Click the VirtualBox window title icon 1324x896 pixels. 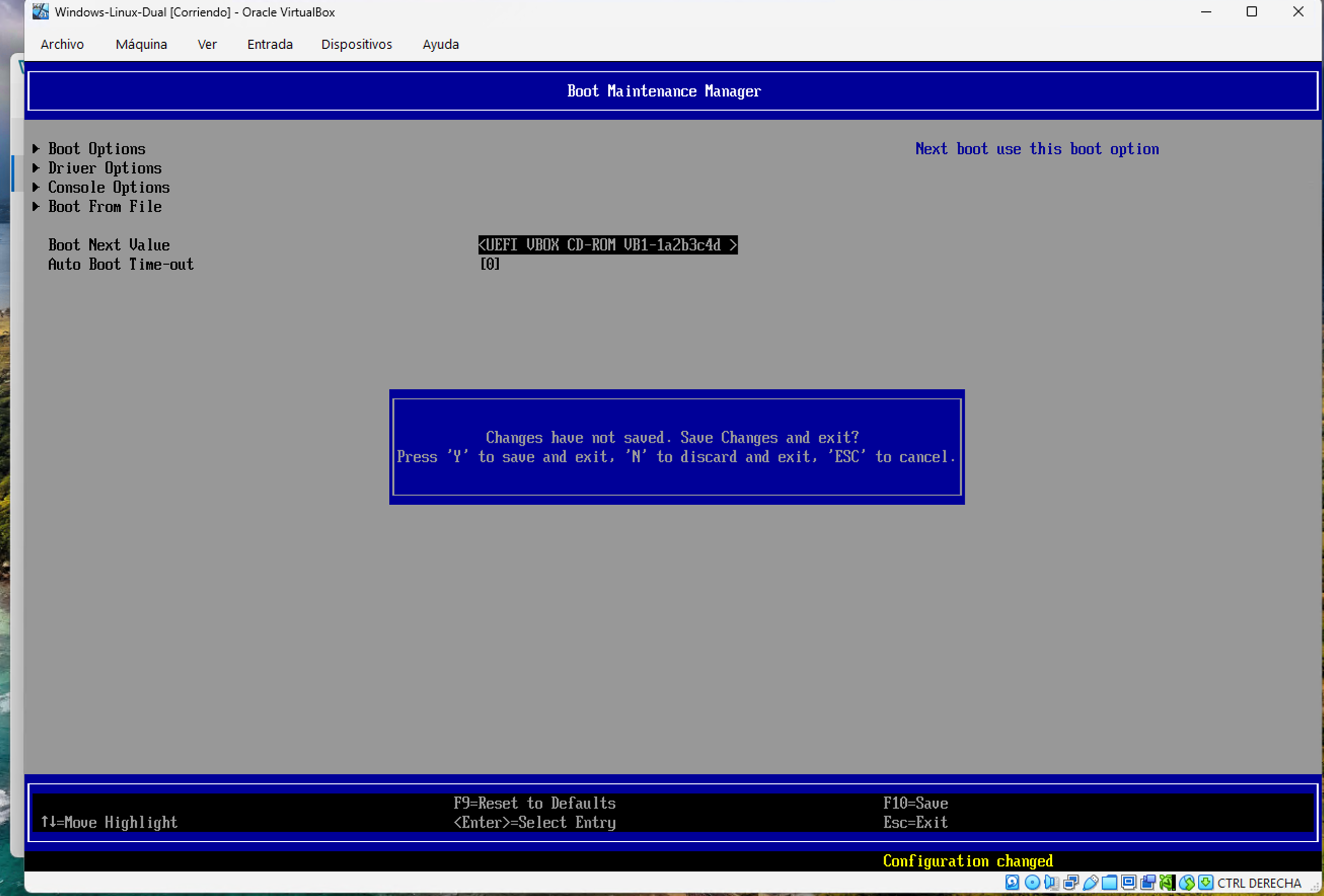[40, 11]
